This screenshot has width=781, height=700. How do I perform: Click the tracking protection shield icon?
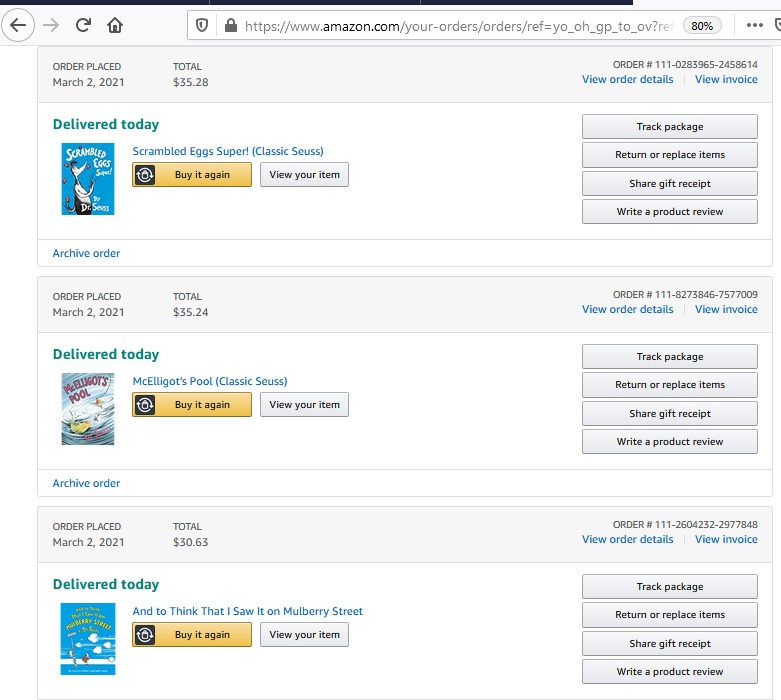202,25
